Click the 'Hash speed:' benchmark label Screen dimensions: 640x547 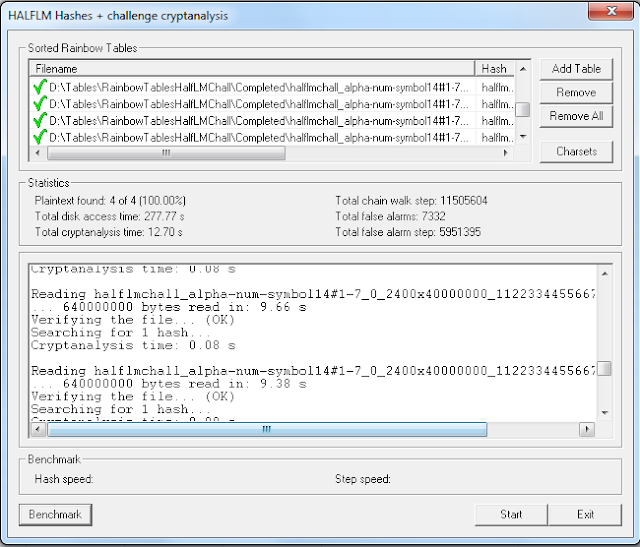(64, 479)
